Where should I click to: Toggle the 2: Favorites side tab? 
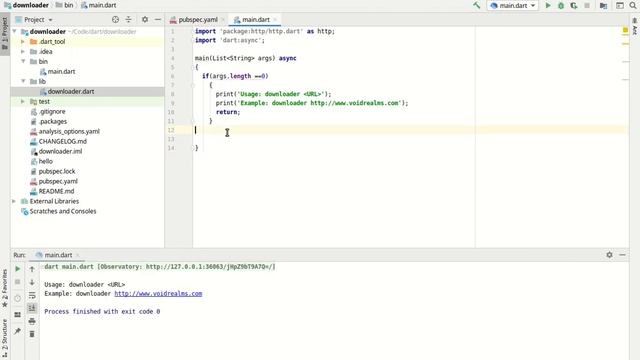click(5, 288)
